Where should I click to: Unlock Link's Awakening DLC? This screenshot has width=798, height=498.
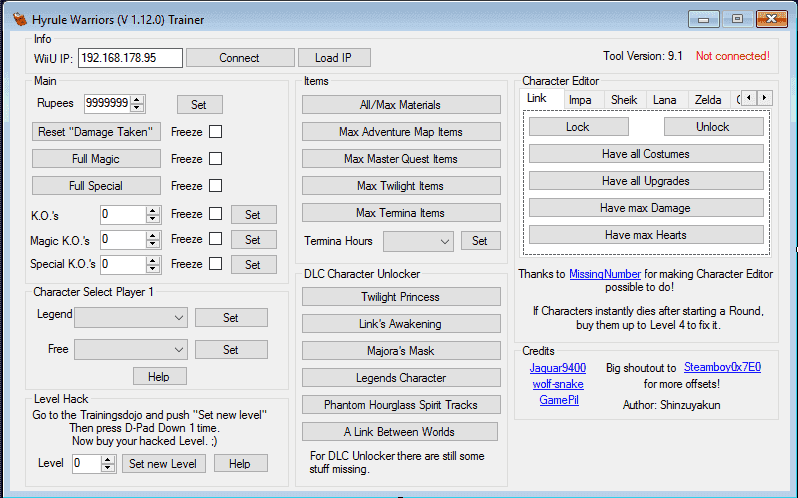[401, 324]
